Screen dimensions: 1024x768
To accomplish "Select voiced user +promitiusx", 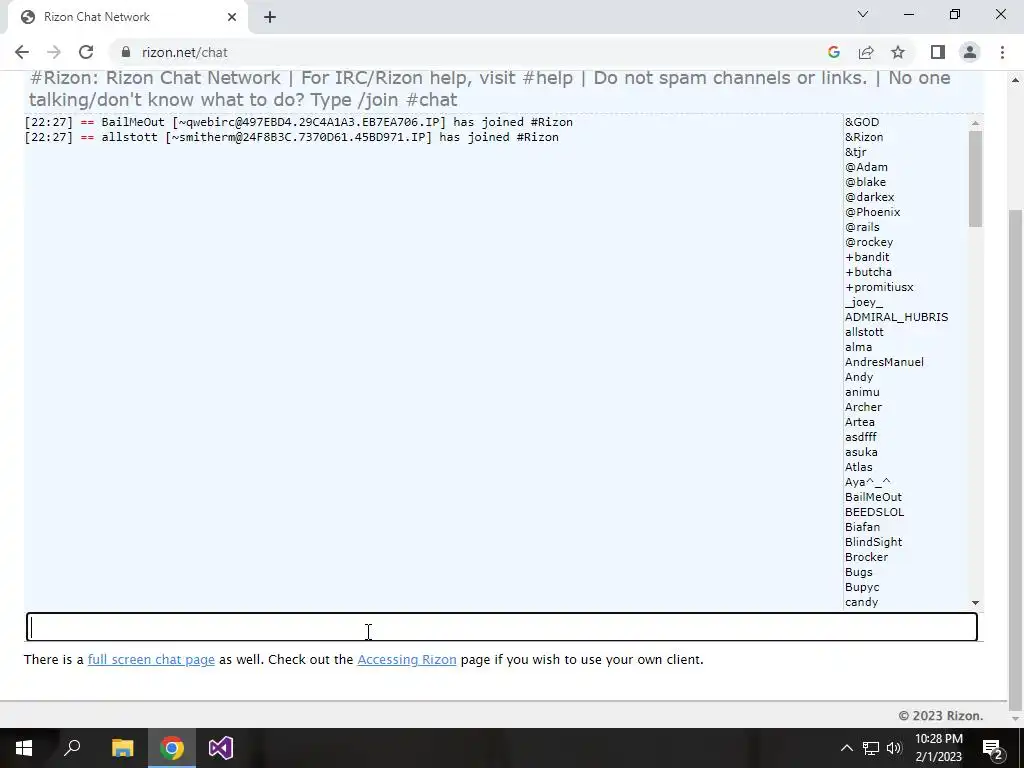I will (x=880, y=287).
